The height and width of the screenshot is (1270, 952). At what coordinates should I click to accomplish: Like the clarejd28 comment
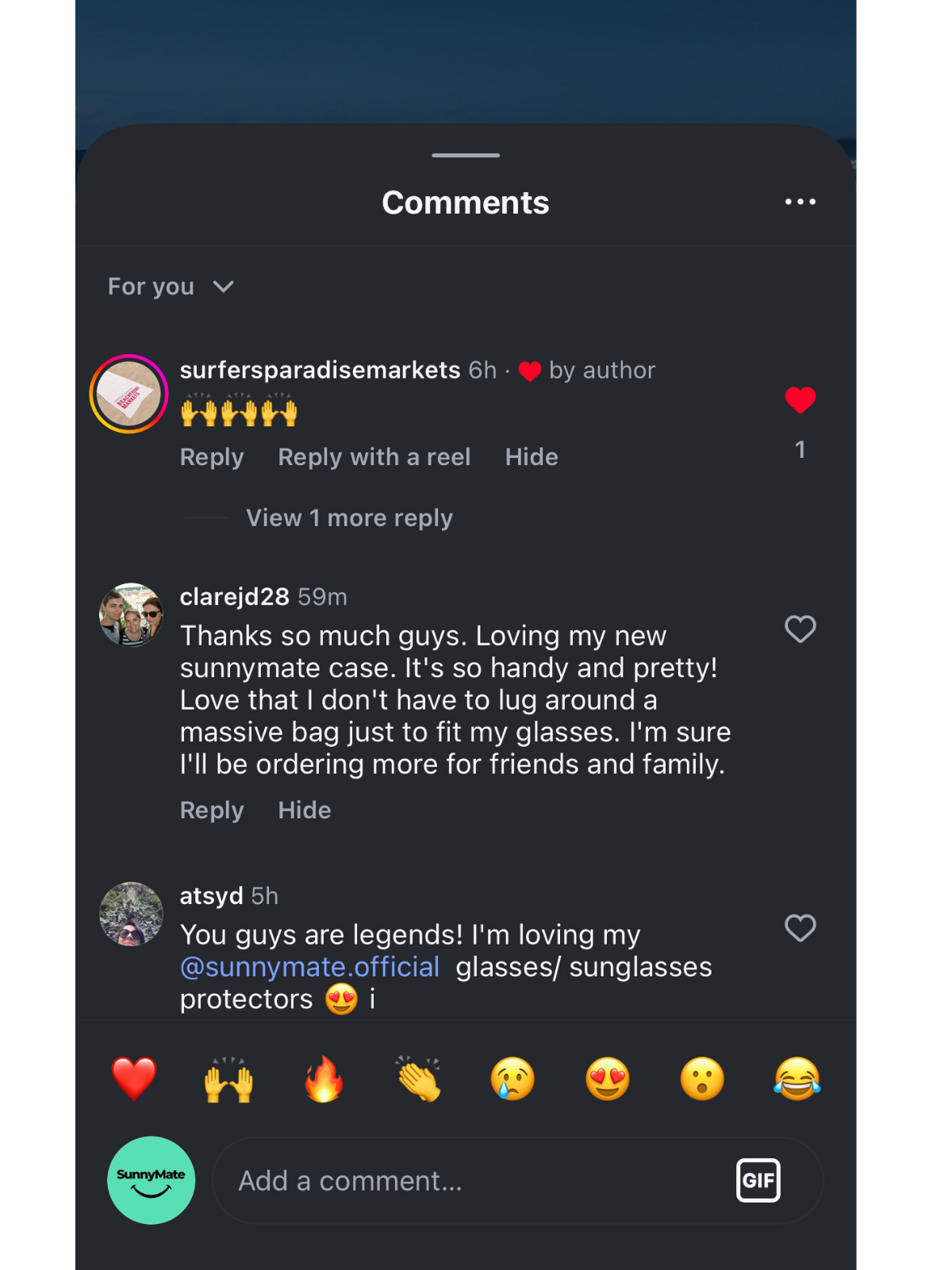click(800, 629)
